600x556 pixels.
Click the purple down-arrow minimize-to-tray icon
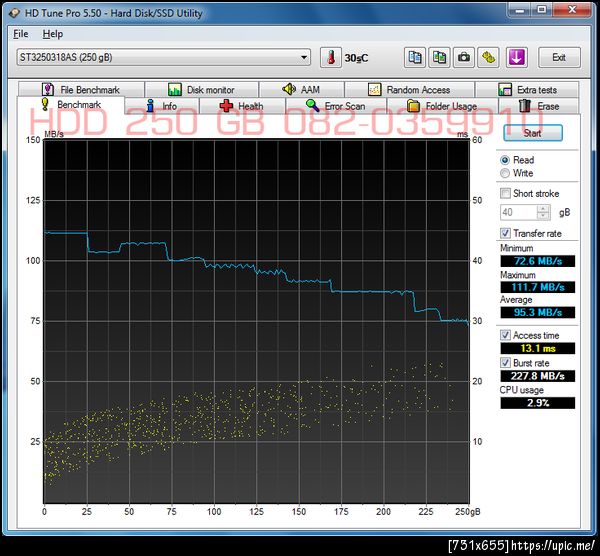pos(516,57)
